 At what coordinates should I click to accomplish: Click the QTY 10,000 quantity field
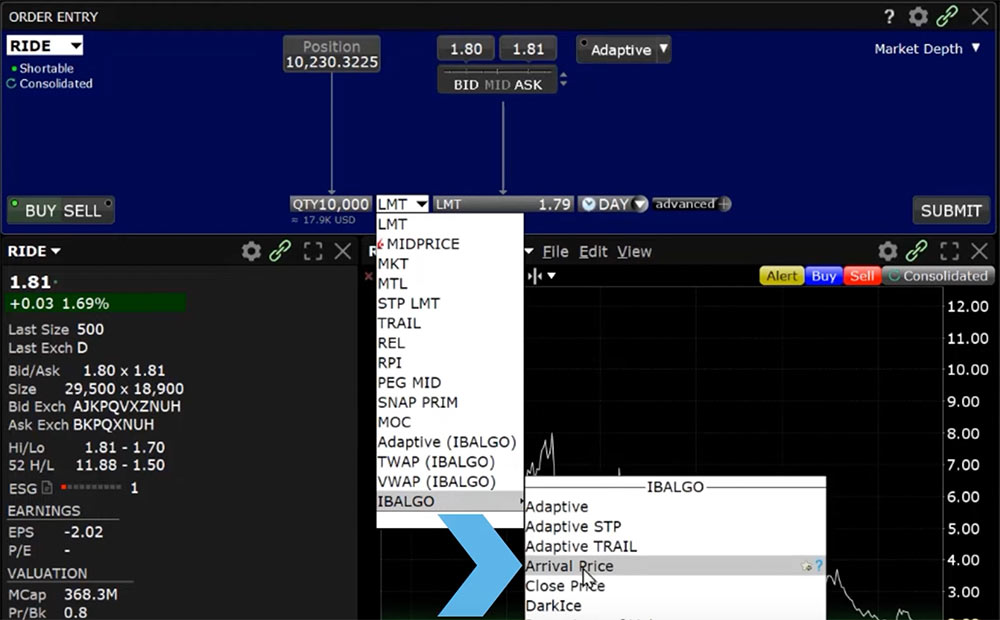[330, 204]
